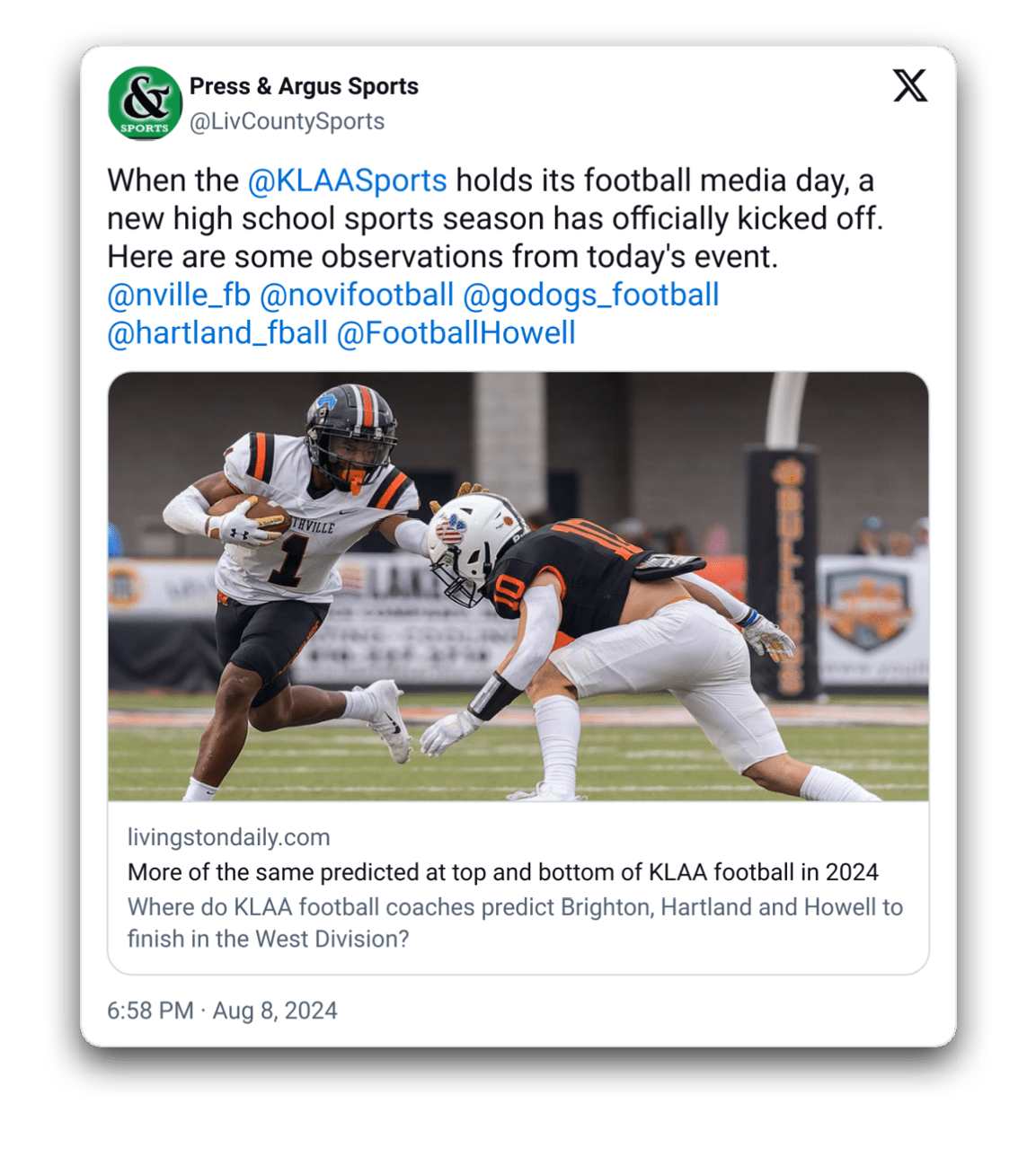Open the @FootballHowell mention
Screen dimensions: 1036x1157
pyautogui.click(x=456, y=333)
